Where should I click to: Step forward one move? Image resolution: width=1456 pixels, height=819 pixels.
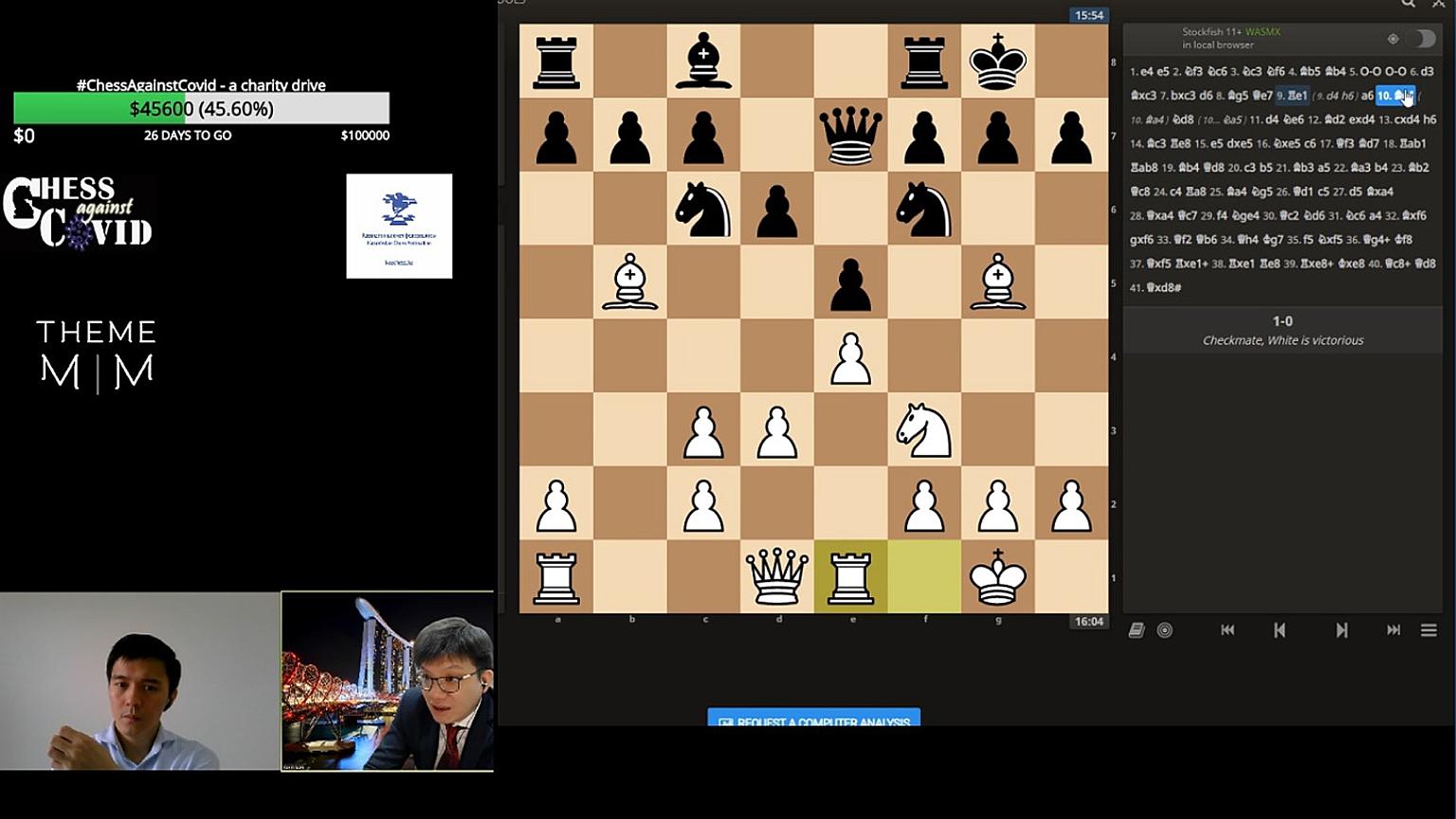[1341, 630]
